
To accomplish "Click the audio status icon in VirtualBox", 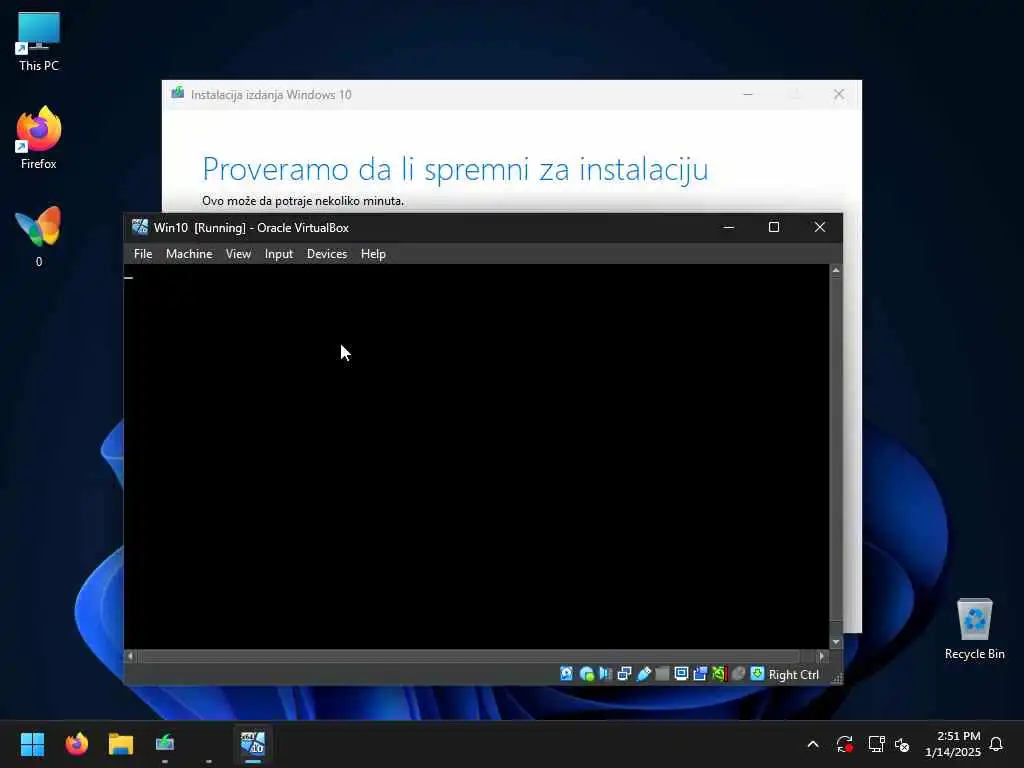I will (605, 674).
